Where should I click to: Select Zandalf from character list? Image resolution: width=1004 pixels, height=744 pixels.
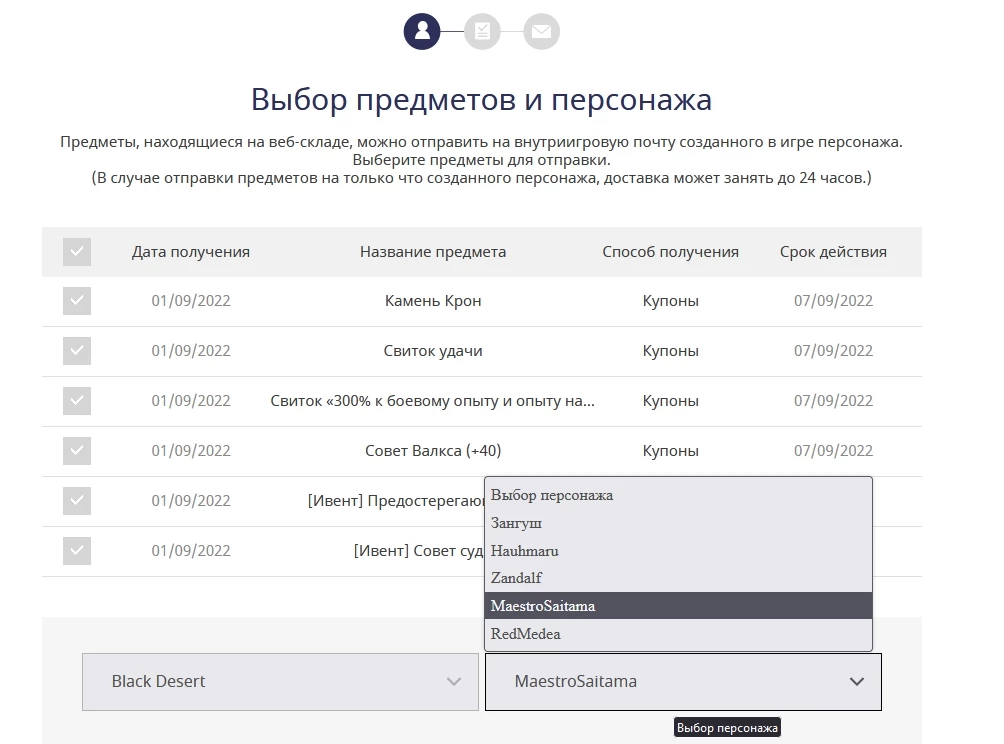[x=679, y=578]
